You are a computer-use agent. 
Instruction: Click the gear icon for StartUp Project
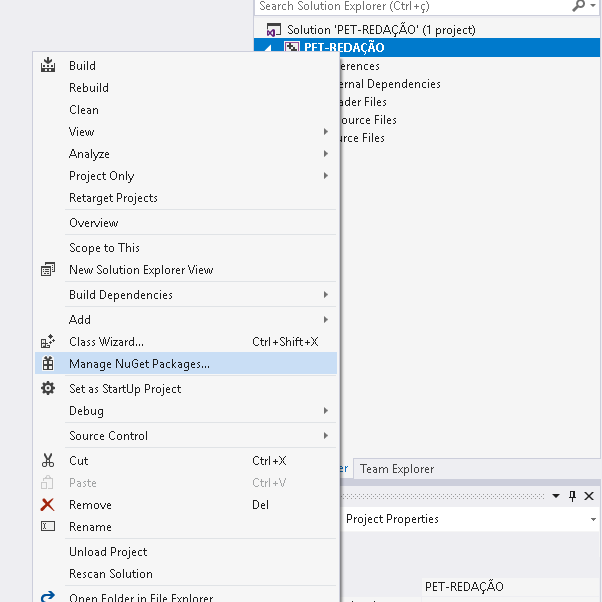pos(47,389)
